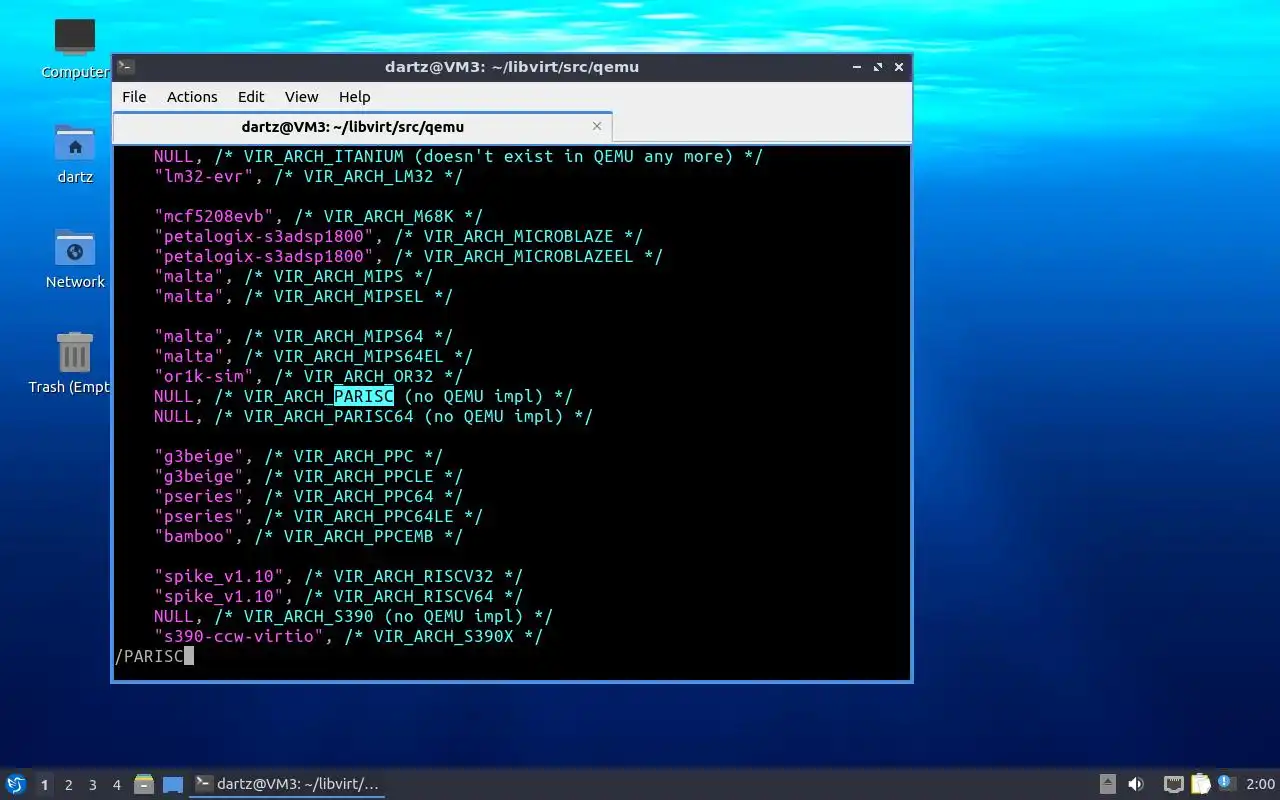Open the Computer desktop icon

(75, 48)
